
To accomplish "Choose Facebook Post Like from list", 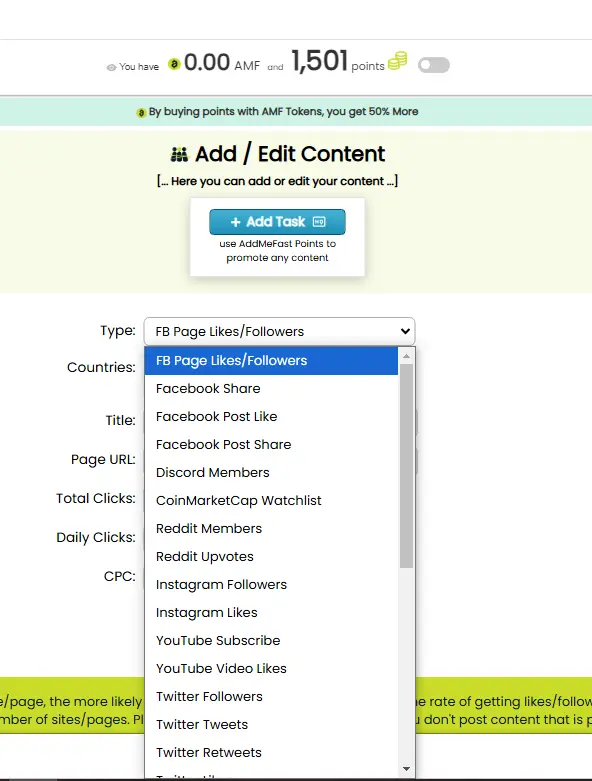I will [x=271, y=416].
